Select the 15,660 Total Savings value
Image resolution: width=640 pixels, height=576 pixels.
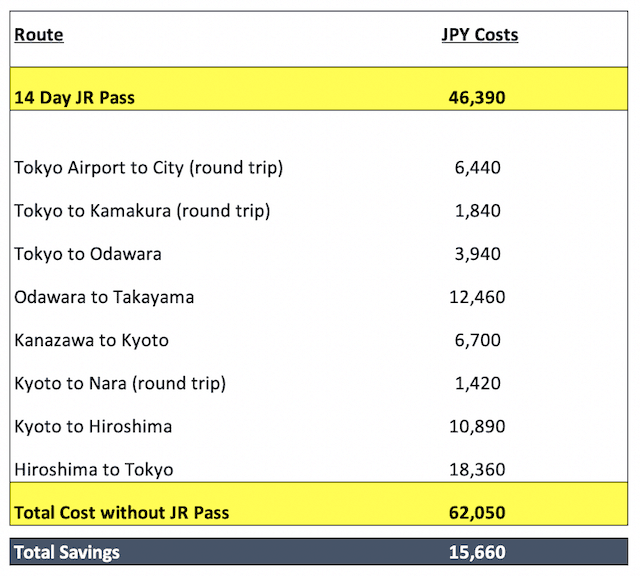pyautogui.click(x=477, y=552)
